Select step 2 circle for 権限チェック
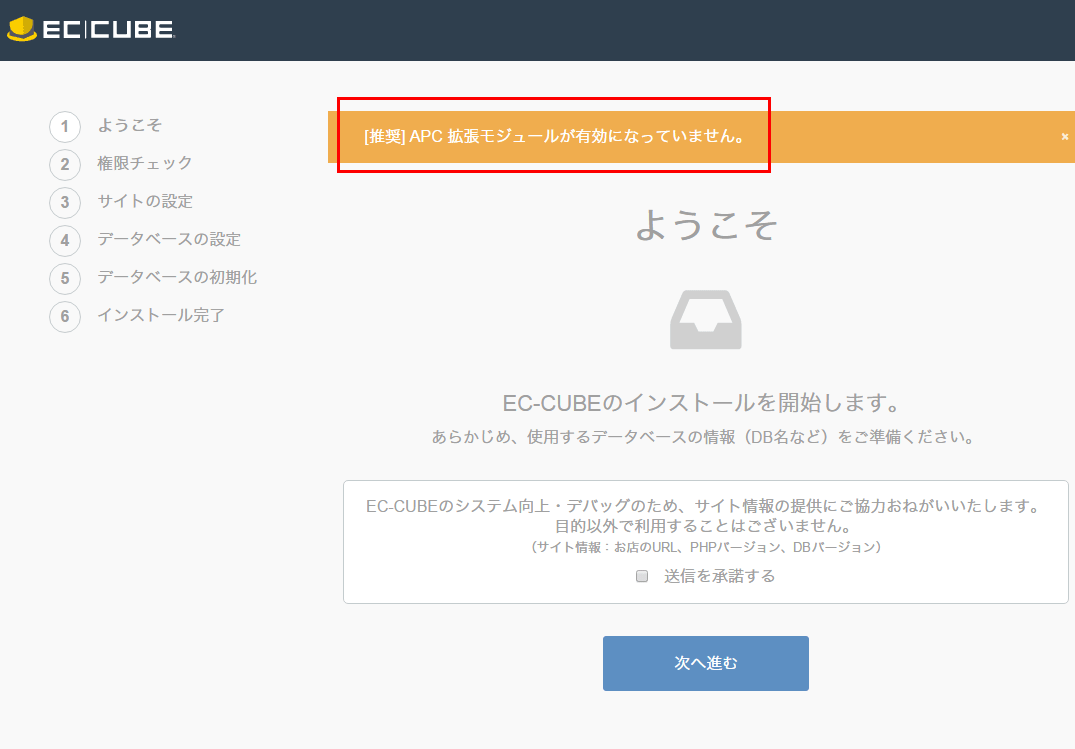This screenshot has width=1075, height=749. [65, 164]
